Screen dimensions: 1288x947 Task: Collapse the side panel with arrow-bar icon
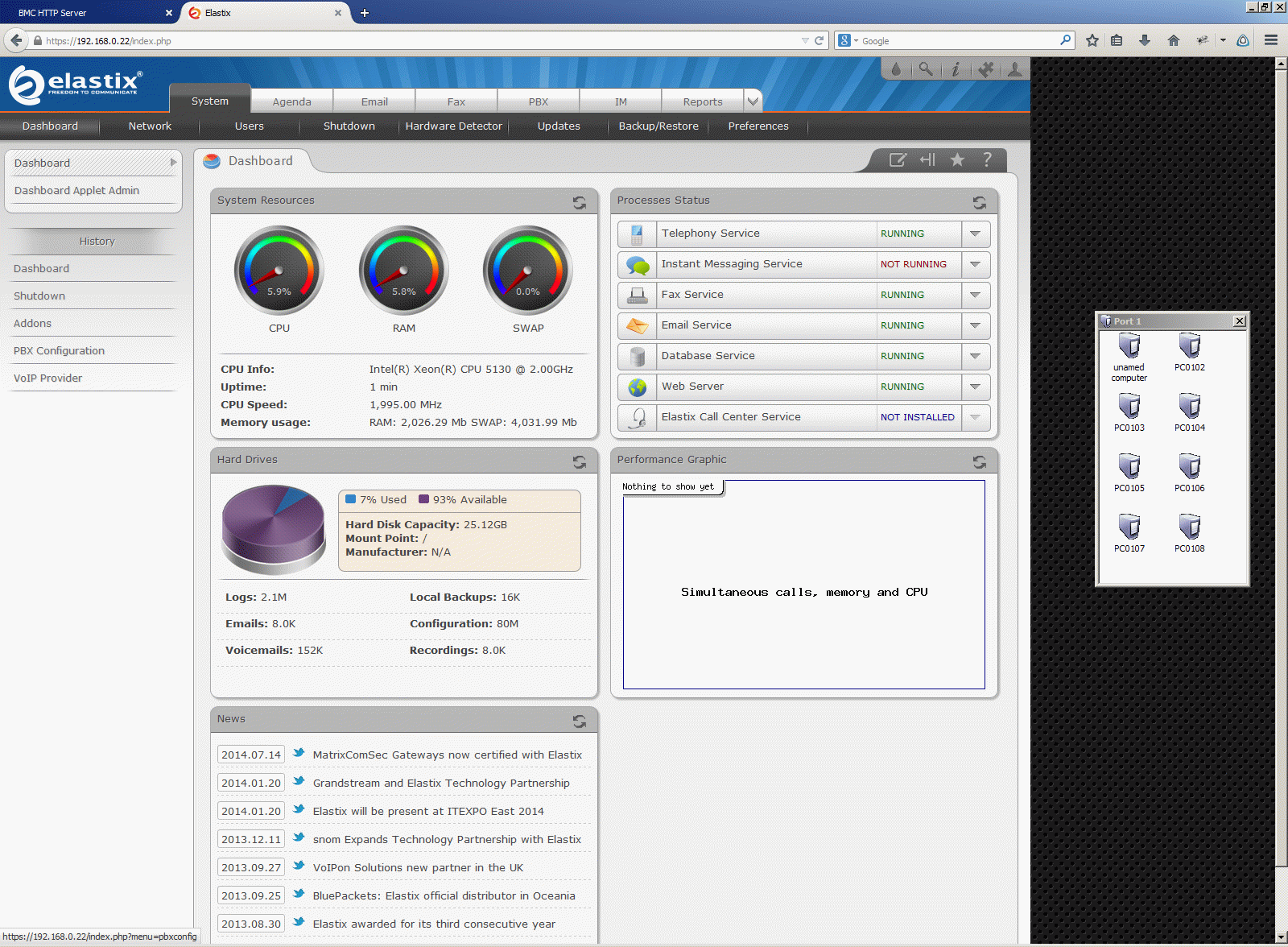coord(927,160)
